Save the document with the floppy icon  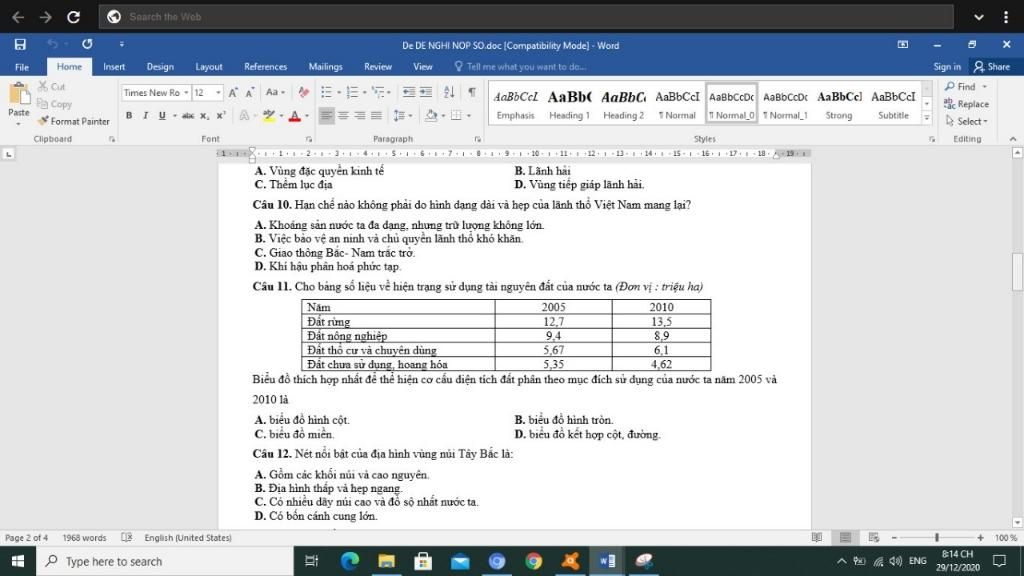point(20,44)
